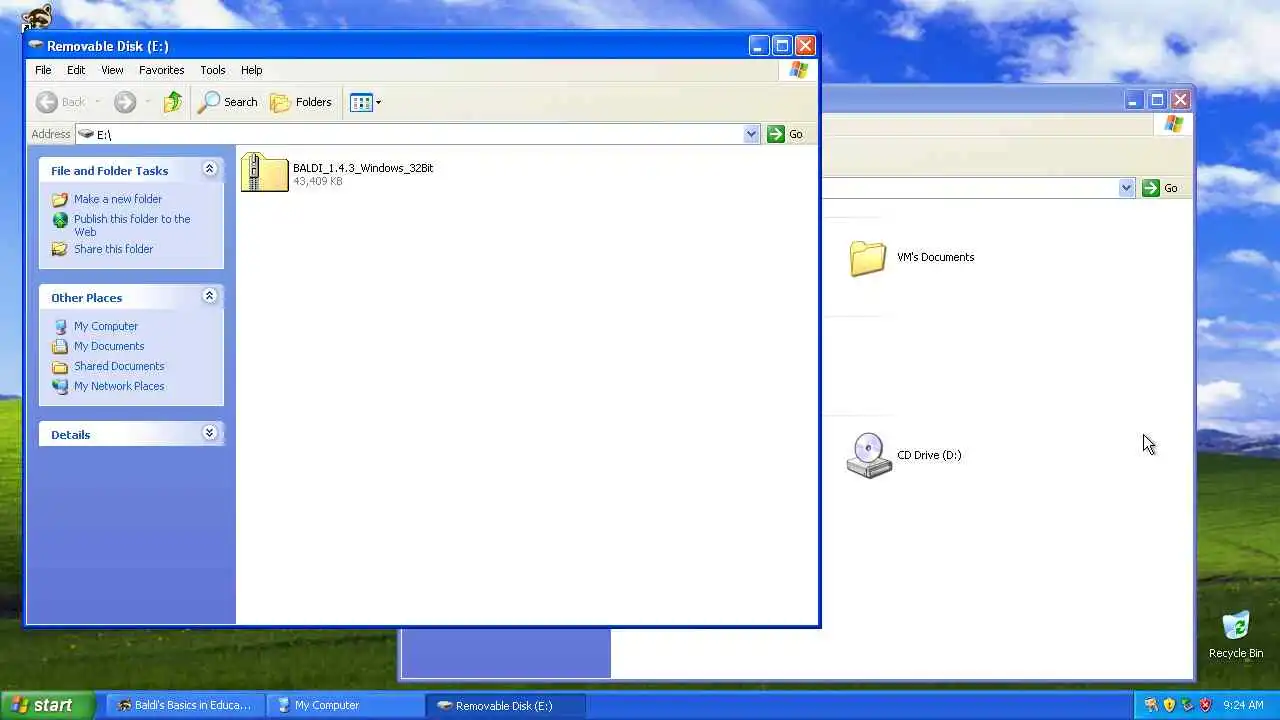
Task: Toggle the Folders pane button
Action: (301, 102)
